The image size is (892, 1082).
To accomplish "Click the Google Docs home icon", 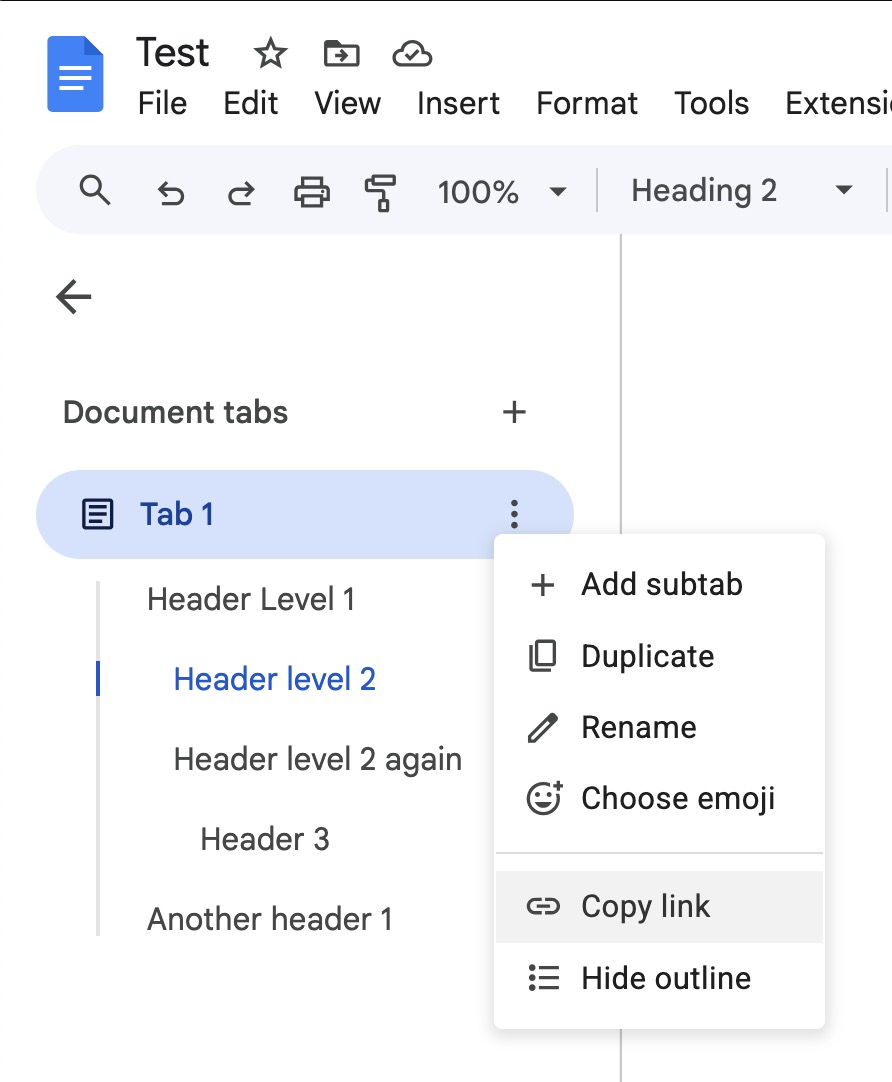I will 76,75.
